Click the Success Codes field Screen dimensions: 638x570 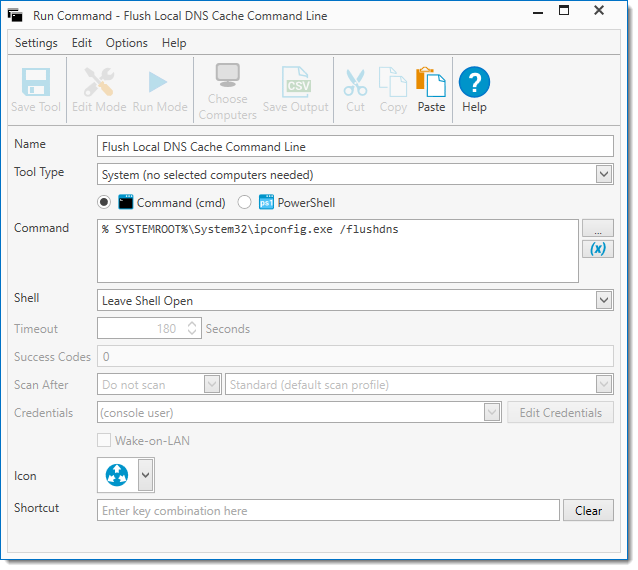pyautogui.click(x=355, y=356)
